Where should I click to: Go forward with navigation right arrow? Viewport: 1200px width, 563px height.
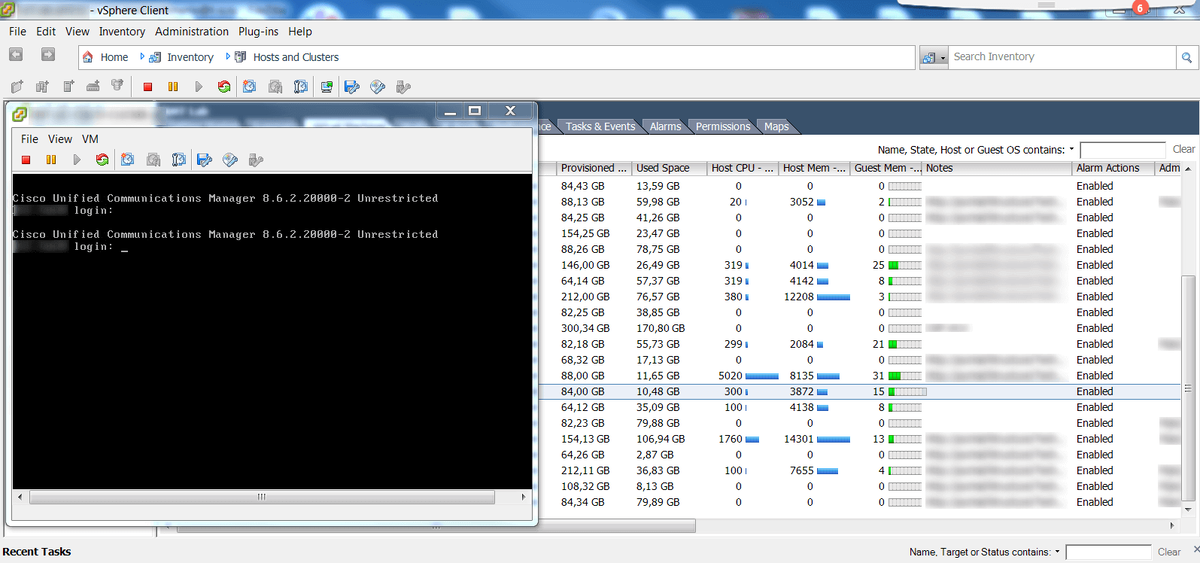click(x=46, y=56)
